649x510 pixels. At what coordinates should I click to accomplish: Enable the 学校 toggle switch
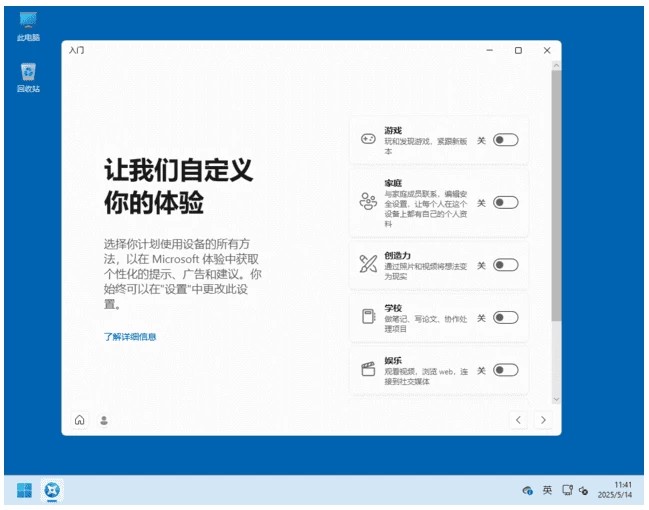[505, 318]
